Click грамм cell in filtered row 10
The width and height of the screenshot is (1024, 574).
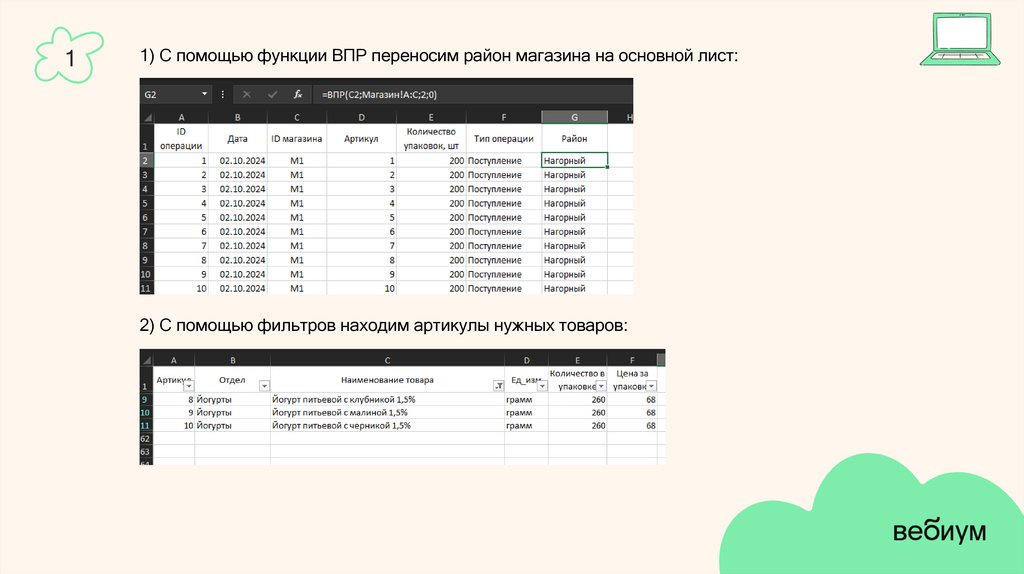tap(526, 412)
